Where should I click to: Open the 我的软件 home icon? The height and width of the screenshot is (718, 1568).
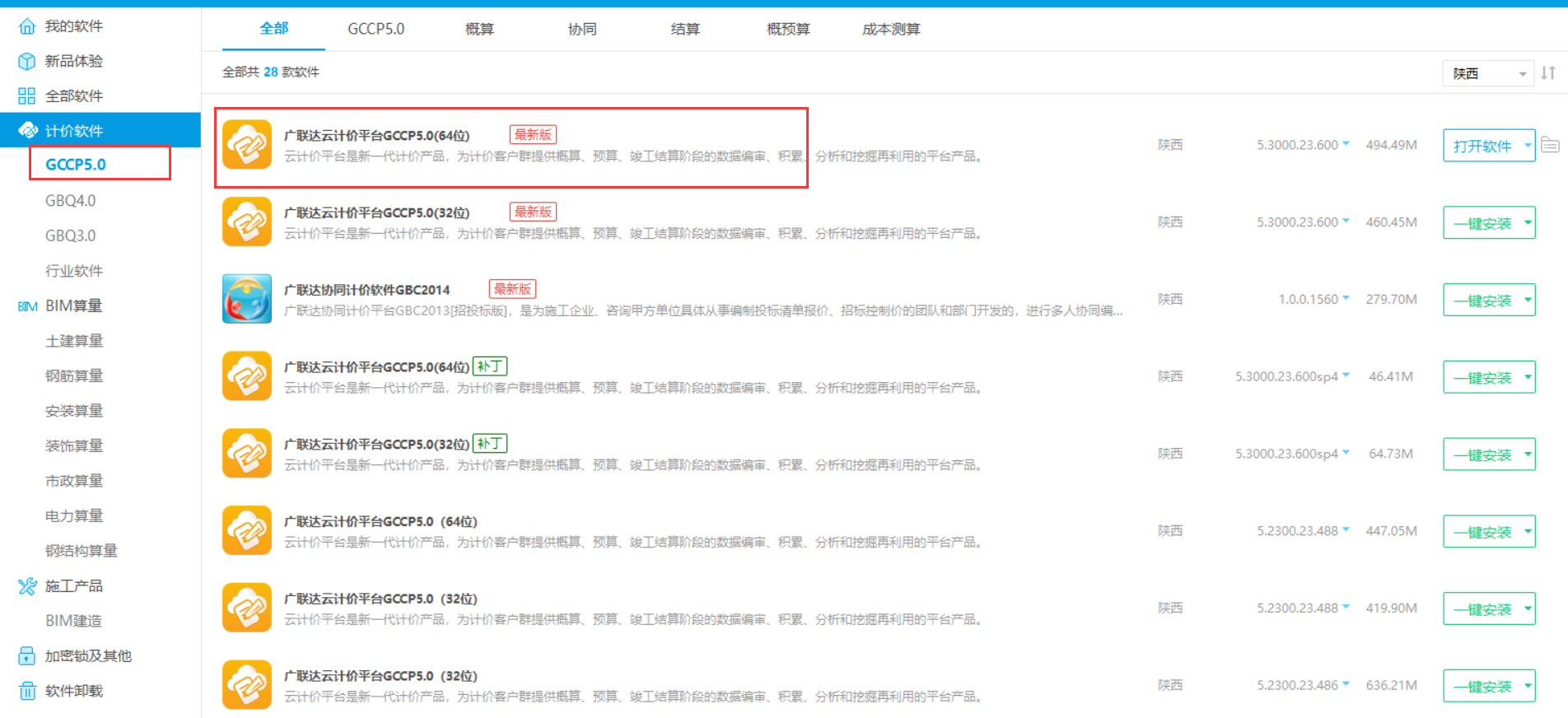(x=27, y=26)
